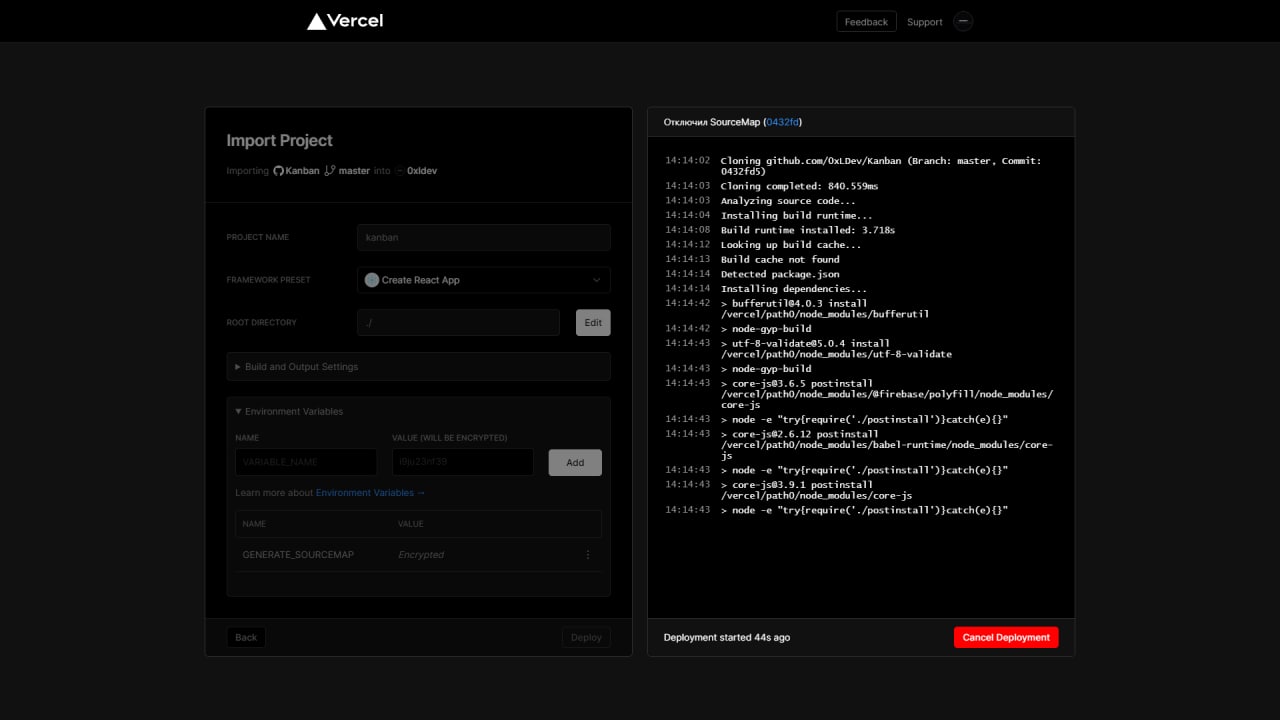Click log line 'Looking up build cache...'
The height and width of the screenshot is (720, 1280).
click(x=791, y=245)
